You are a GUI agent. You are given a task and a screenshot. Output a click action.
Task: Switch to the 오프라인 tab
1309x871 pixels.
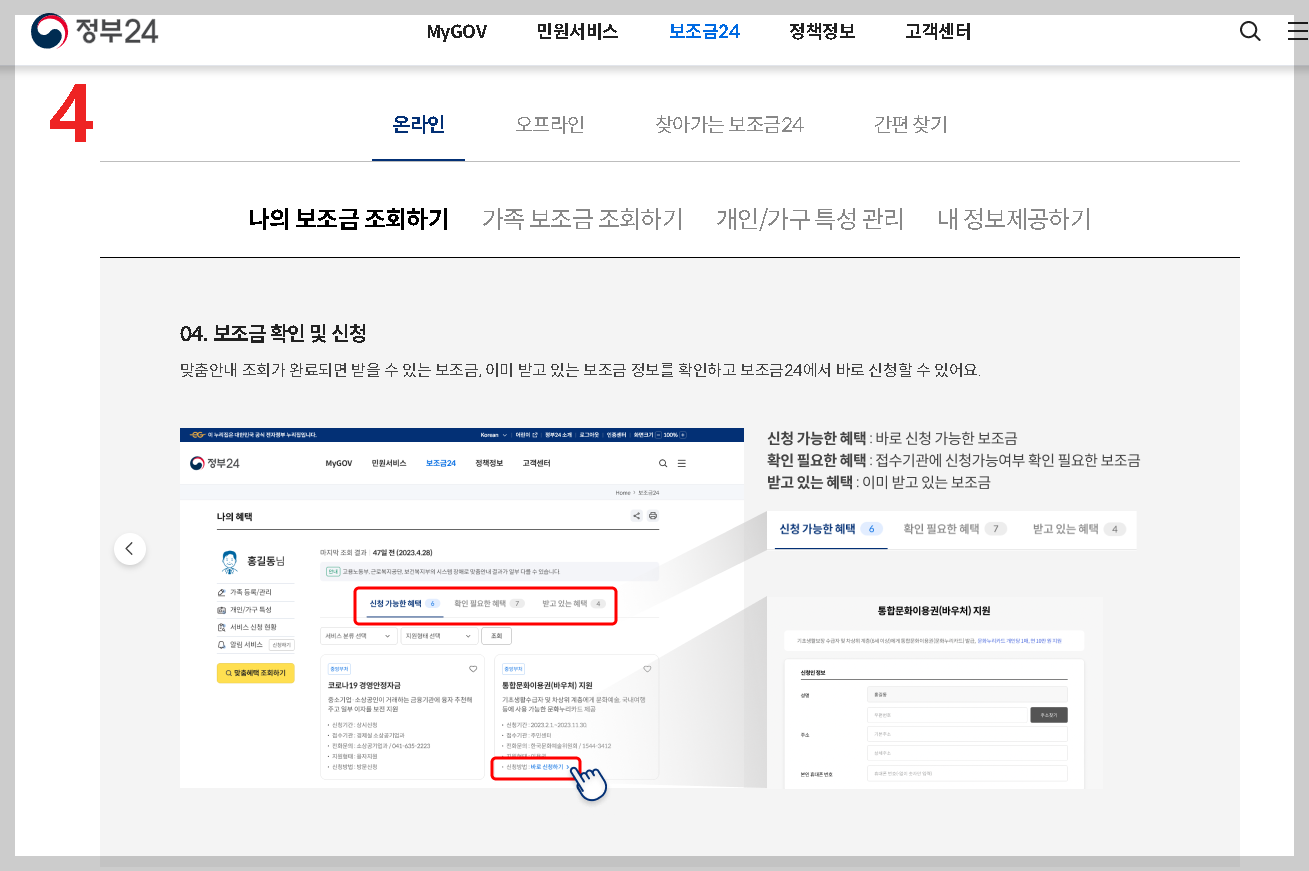click(550, 125)
